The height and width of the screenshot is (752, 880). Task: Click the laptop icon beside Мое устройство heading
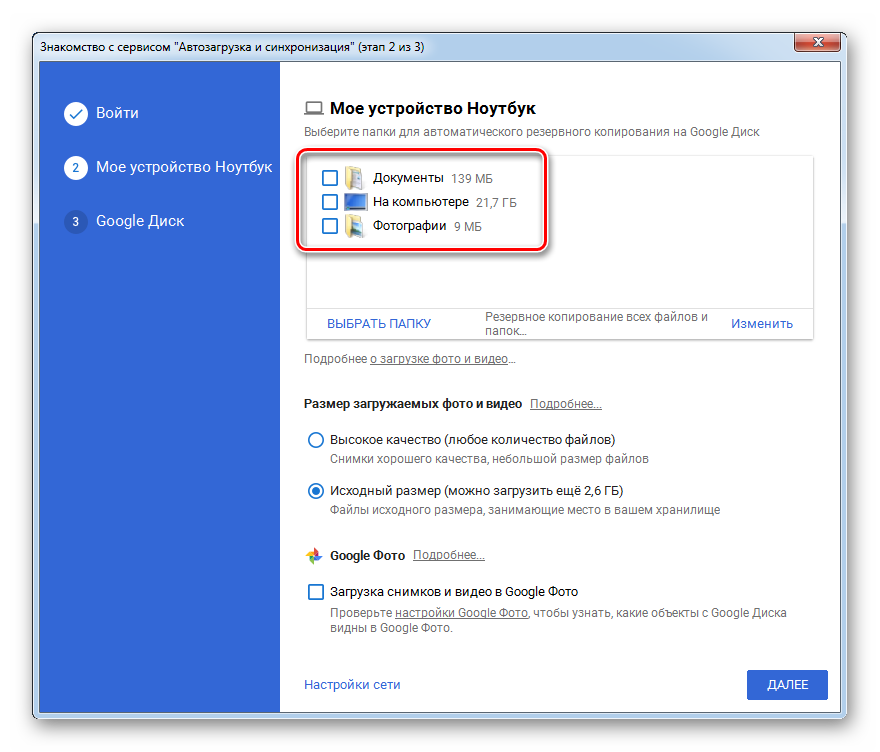click(314, 109)
